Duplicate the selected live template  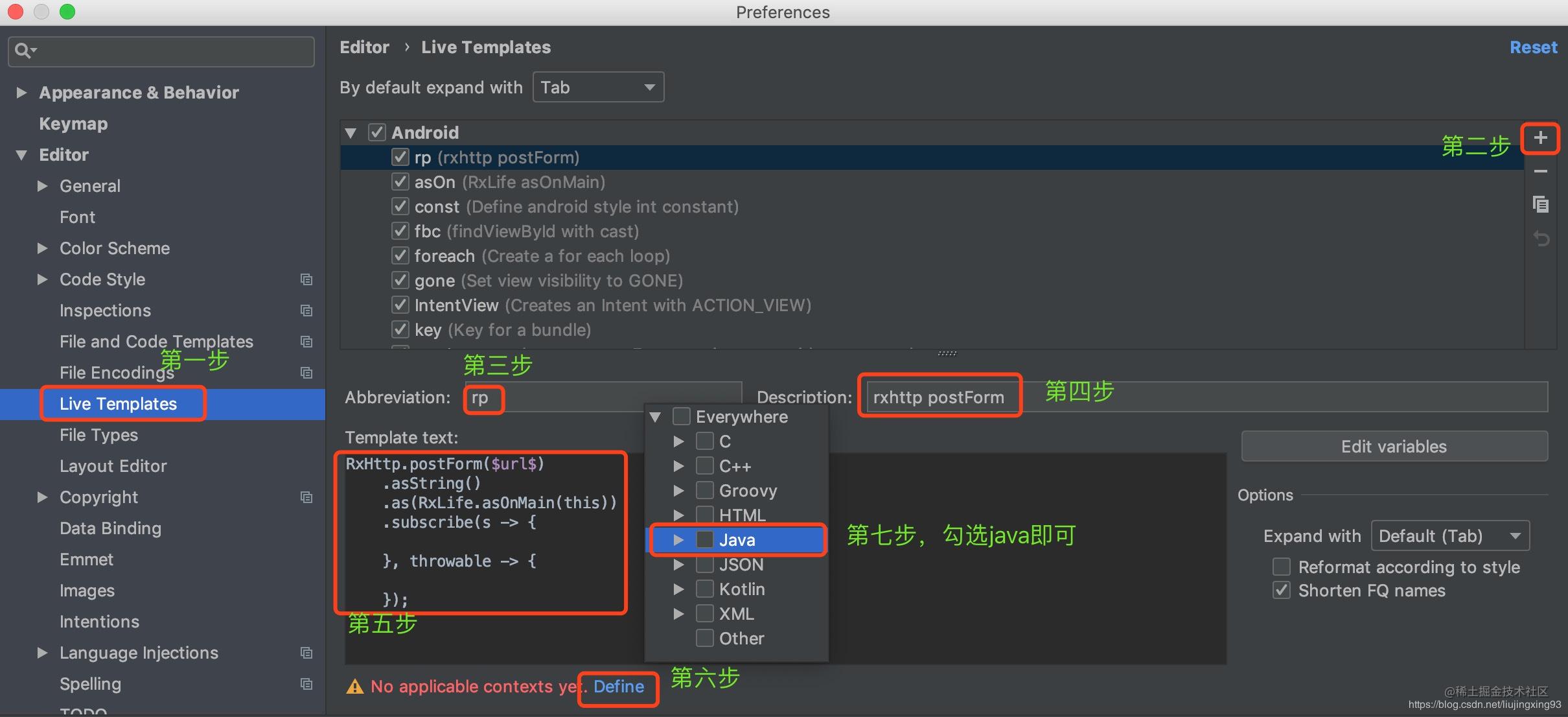[x=1540, y=204]
